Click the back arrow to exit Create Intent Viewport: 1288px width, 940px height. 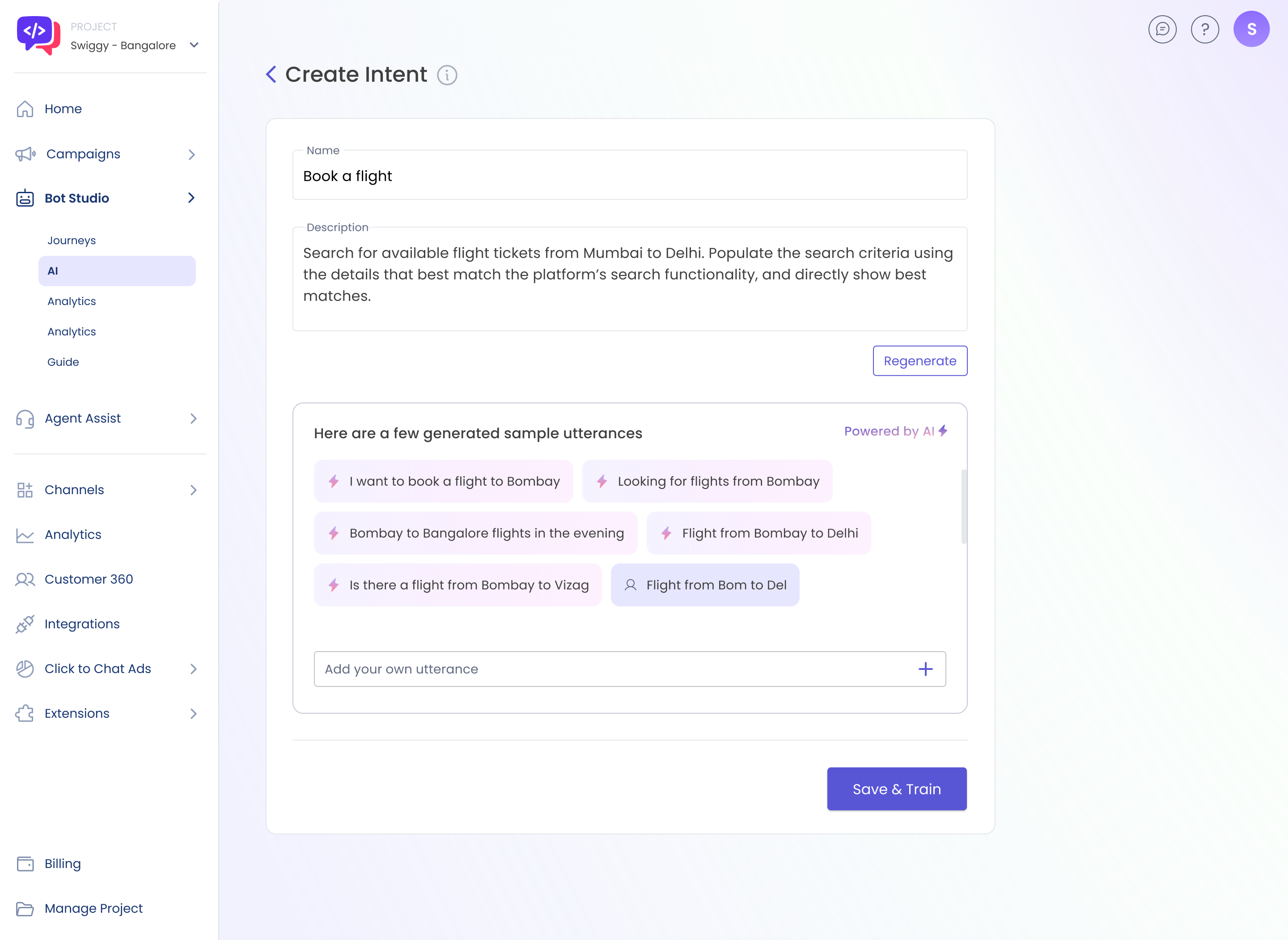coord(271,74)
